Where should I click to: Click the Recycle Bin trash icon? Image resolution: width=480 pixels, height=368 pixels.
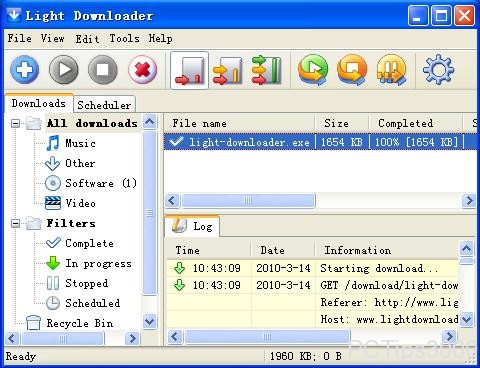pyautogui.click(x=33, y=323)
